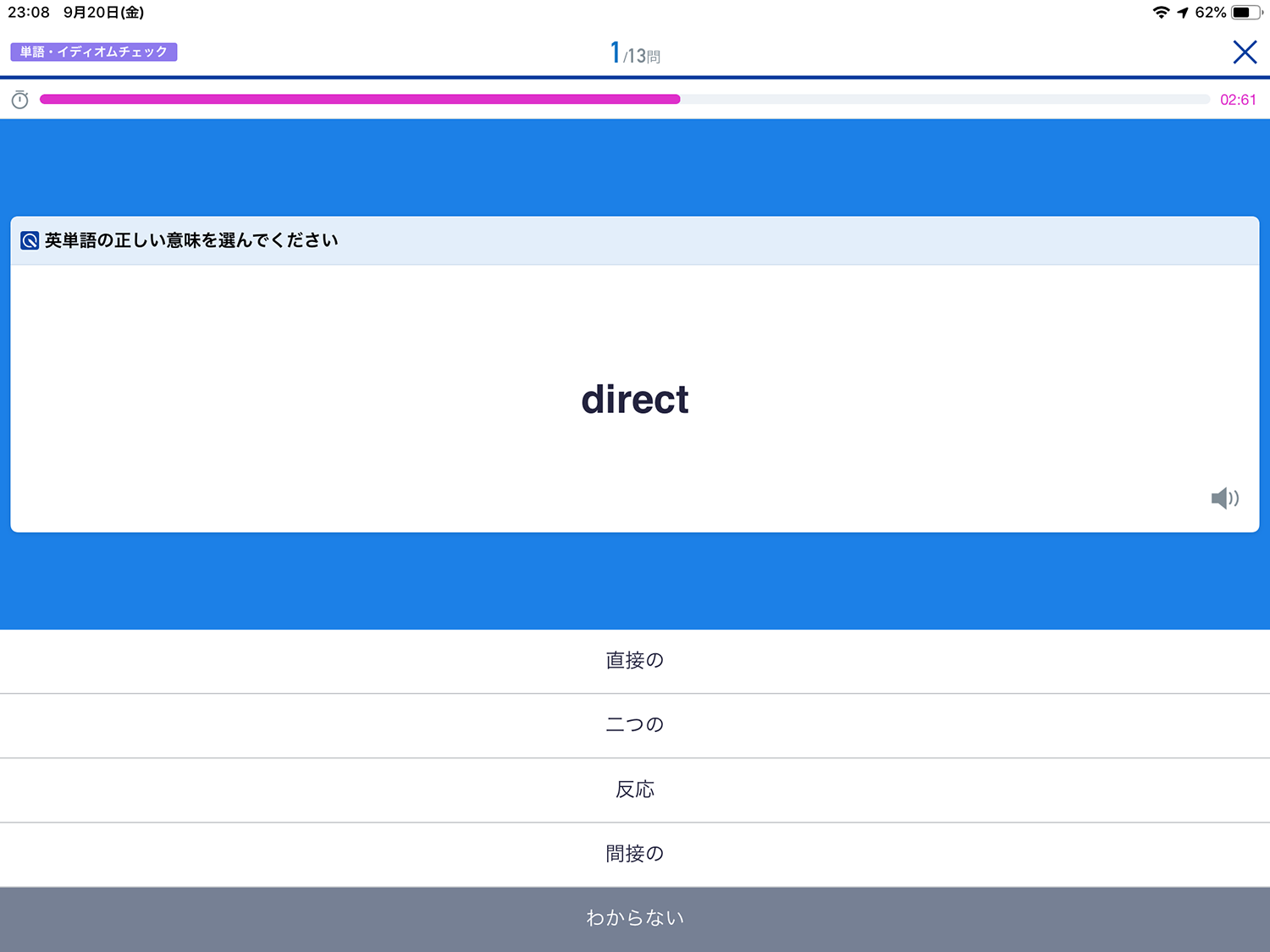This screenshot has height=952, width=1270.
Task: Choose the 二つの answer option
Action: point(635,725)
